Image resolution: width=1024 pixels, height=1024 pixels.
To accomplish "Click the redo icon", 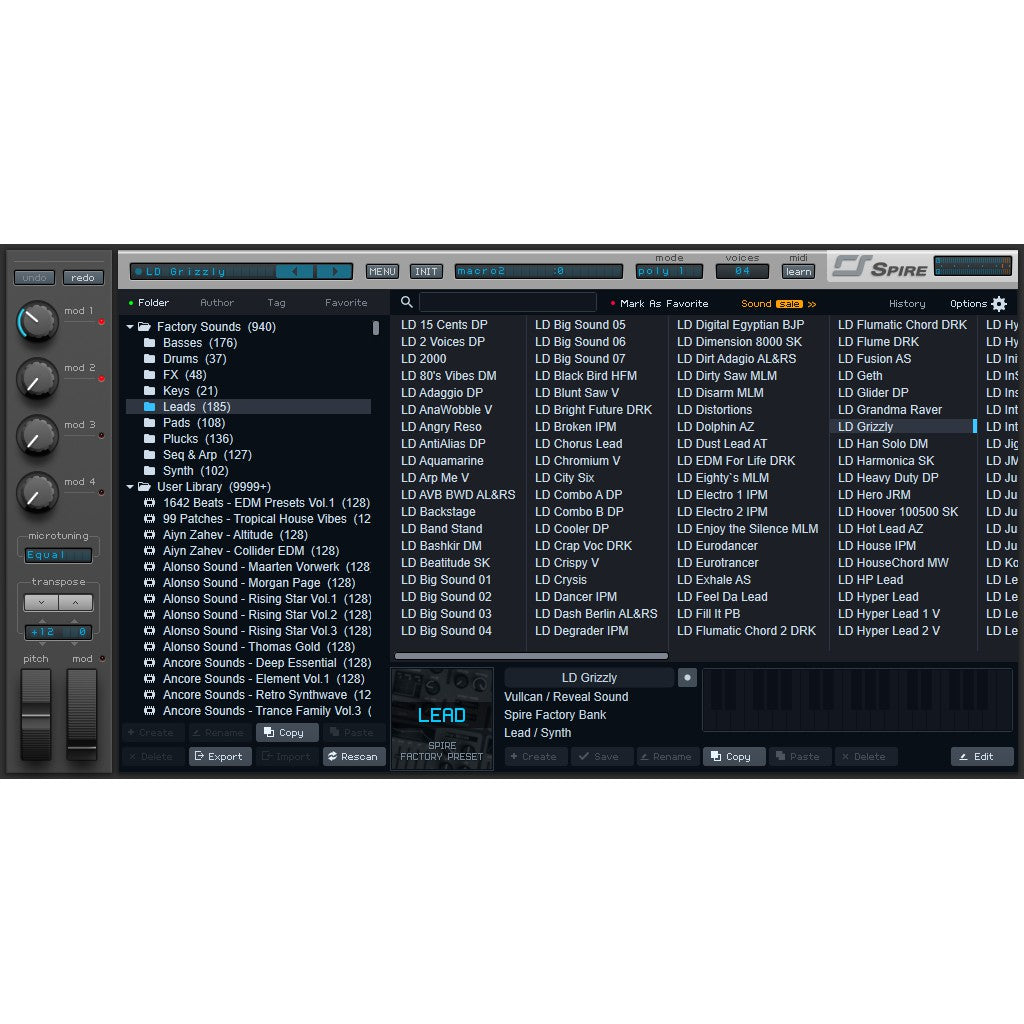I will [83, 277].
